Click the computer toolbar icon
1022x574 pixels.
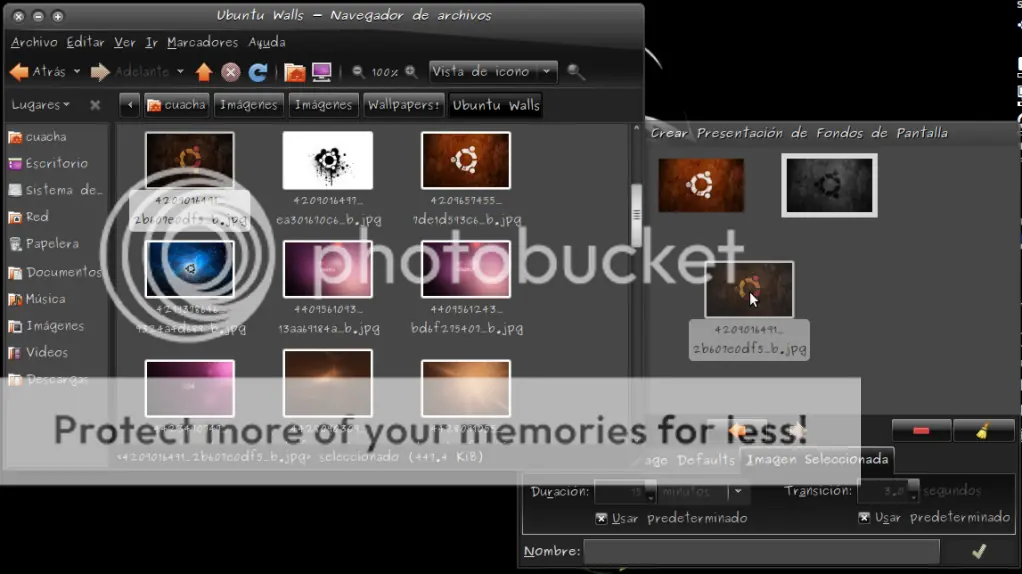(x=322, y=72)
